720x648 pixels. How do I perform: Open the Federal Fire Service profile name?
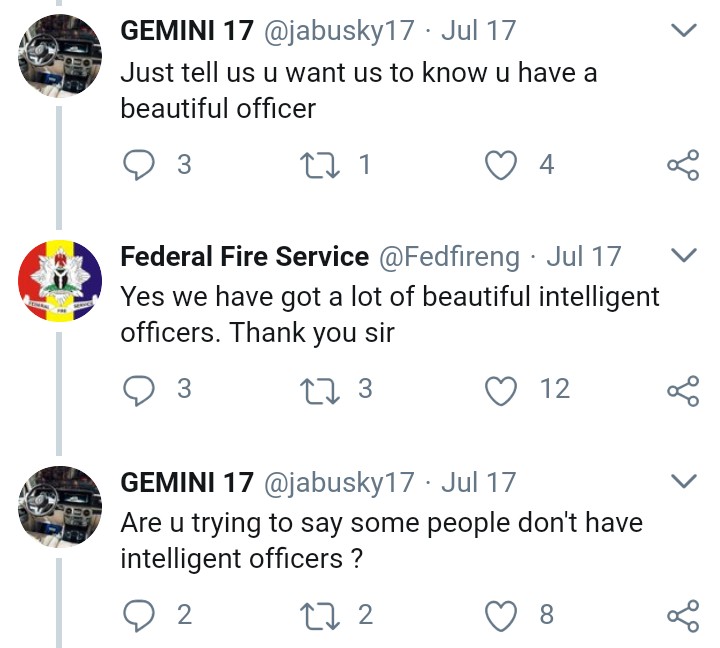(245, 257)
